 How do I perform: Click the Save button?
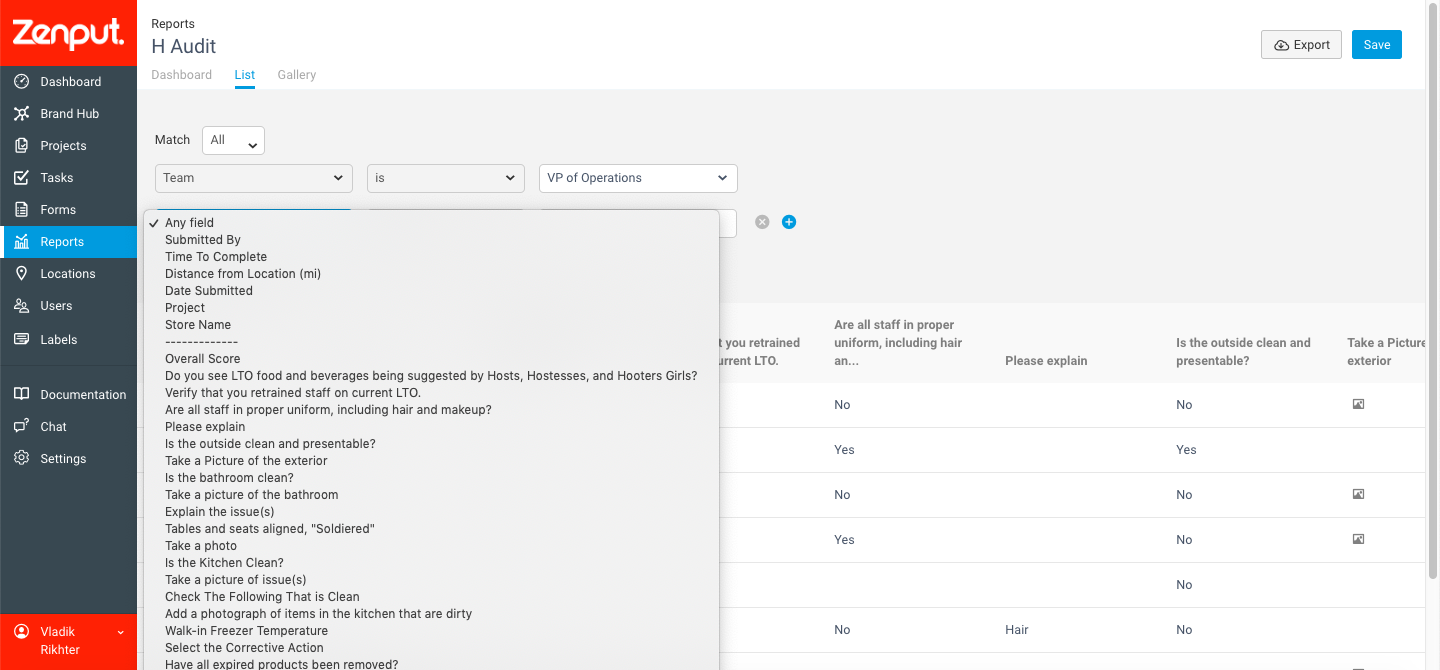[1377, 45]
